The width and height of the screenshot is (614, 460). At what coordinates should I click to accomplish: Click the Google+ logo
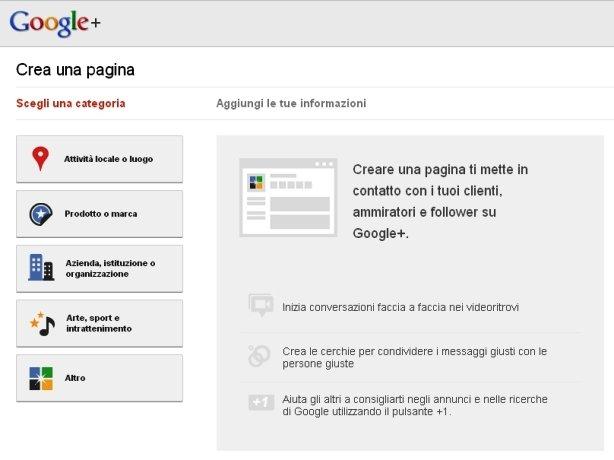tap(55, 23)
